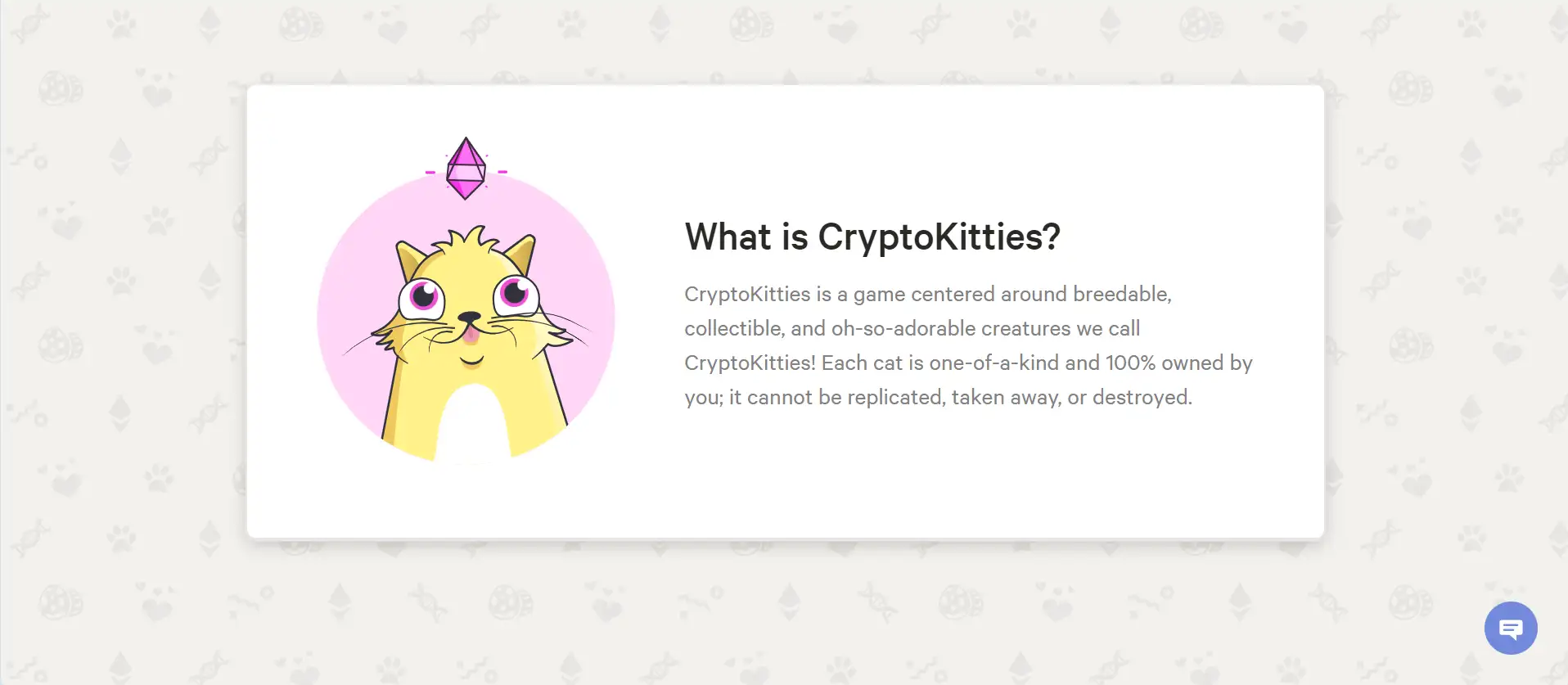
Task: Click the yellow kitty's right eye
Action: [x=516, y=293]
